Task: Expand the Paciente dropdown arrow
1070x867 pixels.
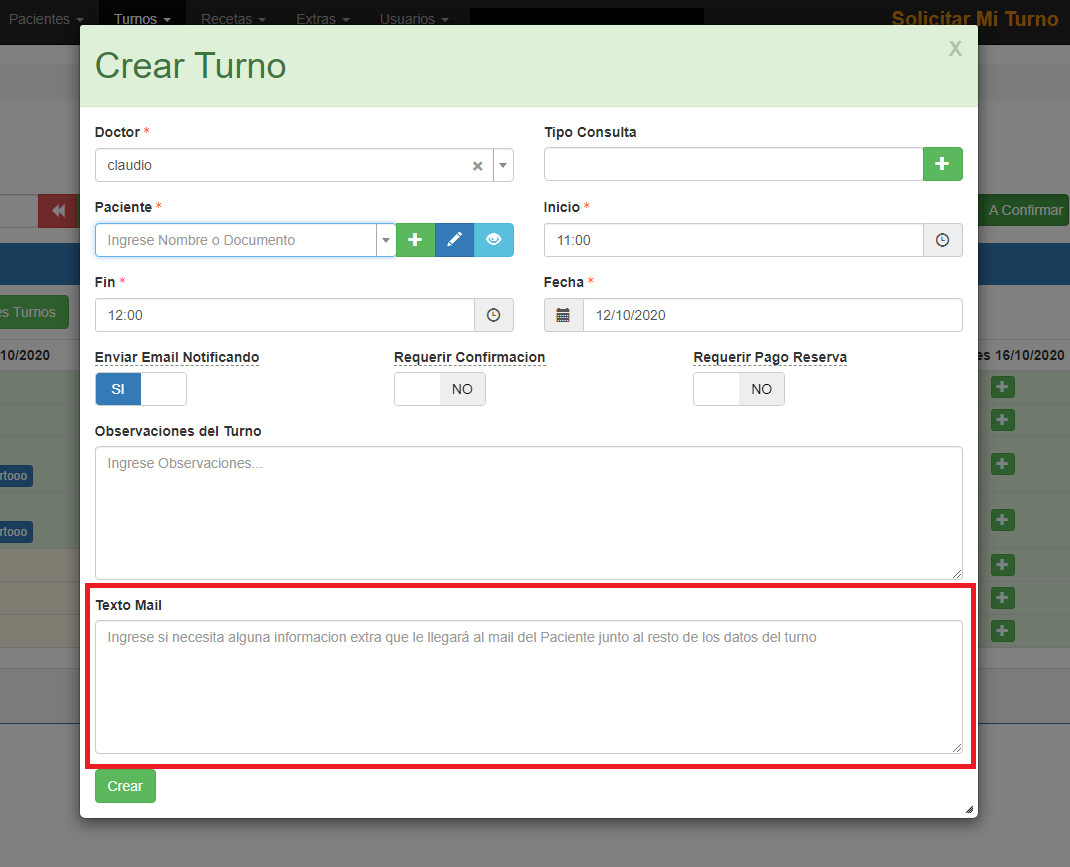Action: tap(385, 240)
